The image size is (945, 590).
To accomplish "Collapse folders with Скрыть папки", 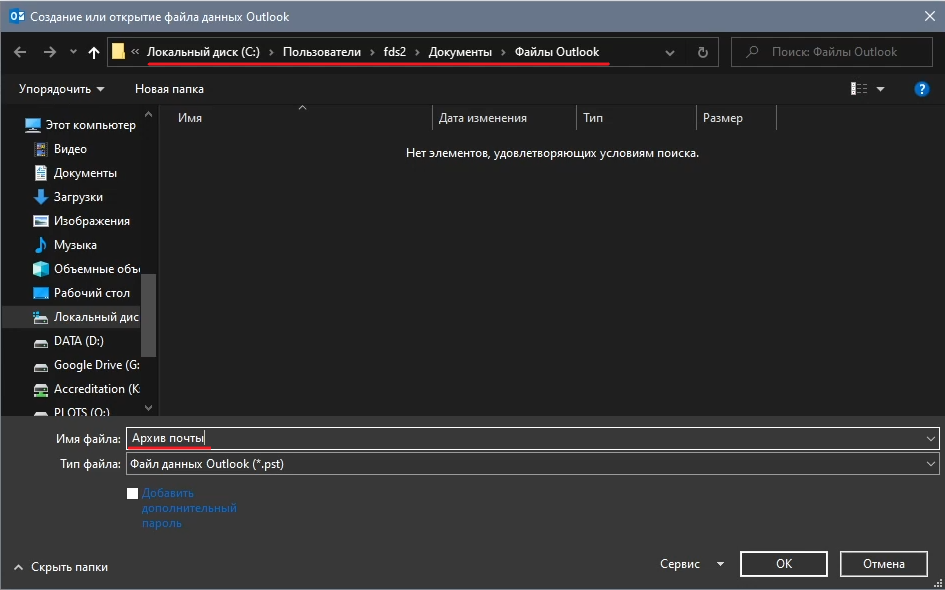I will coord(61,567).
